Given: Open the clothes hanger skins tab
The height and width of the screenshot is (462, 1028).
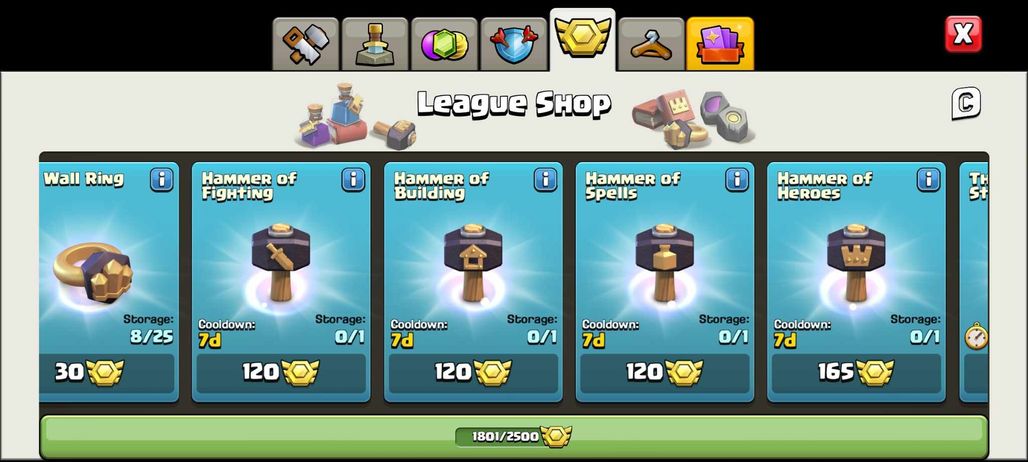Looking at the screenshot, I should [x=651, y=44].
